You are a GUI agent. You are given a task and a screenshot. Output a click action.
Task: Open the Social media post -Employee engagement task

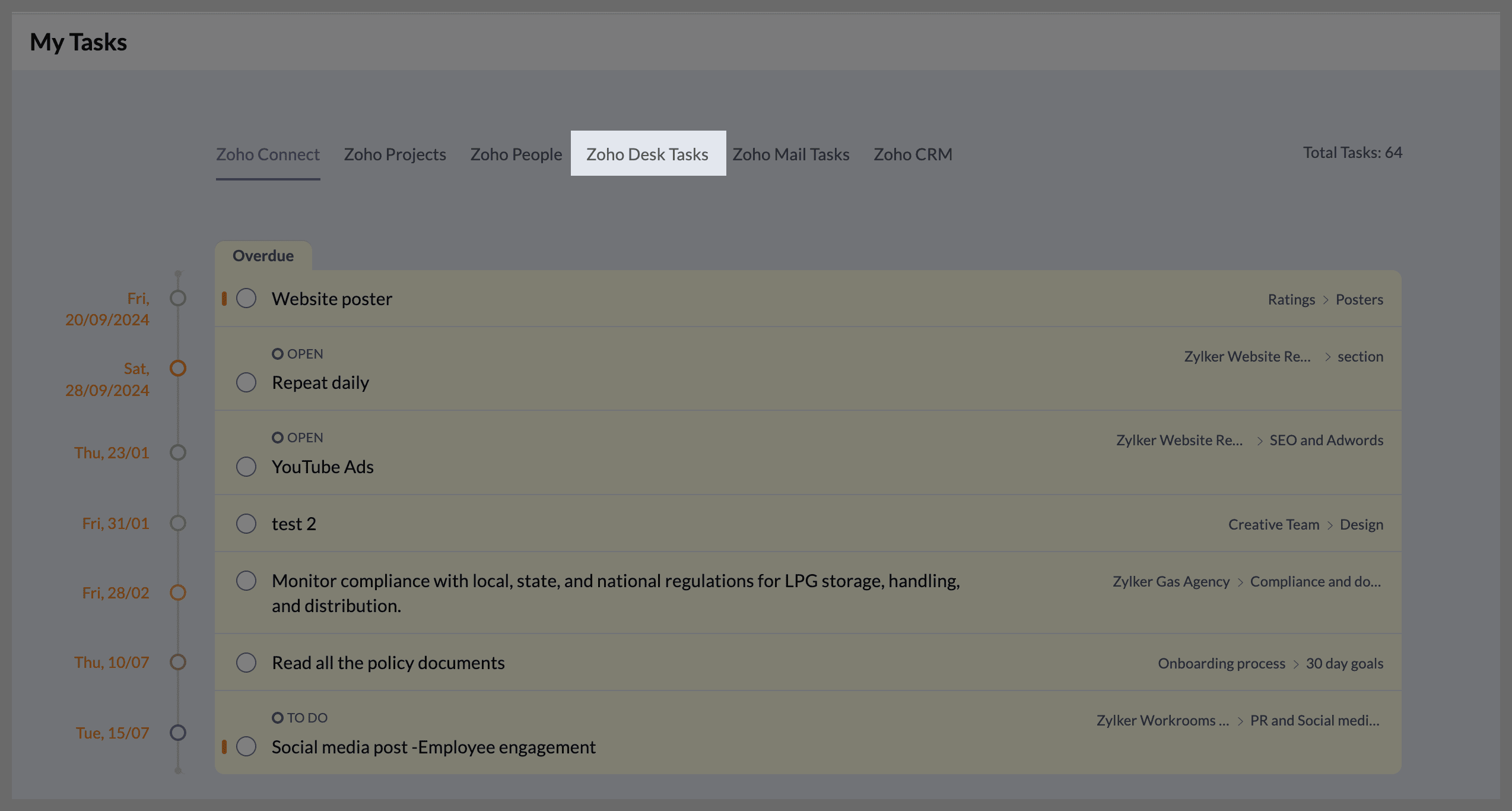433,747
